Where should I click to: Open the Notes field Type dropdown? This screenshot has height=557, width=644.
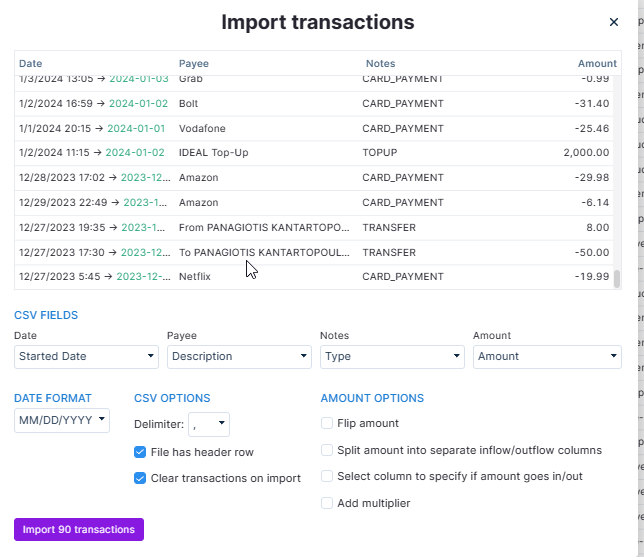[392, 356]
